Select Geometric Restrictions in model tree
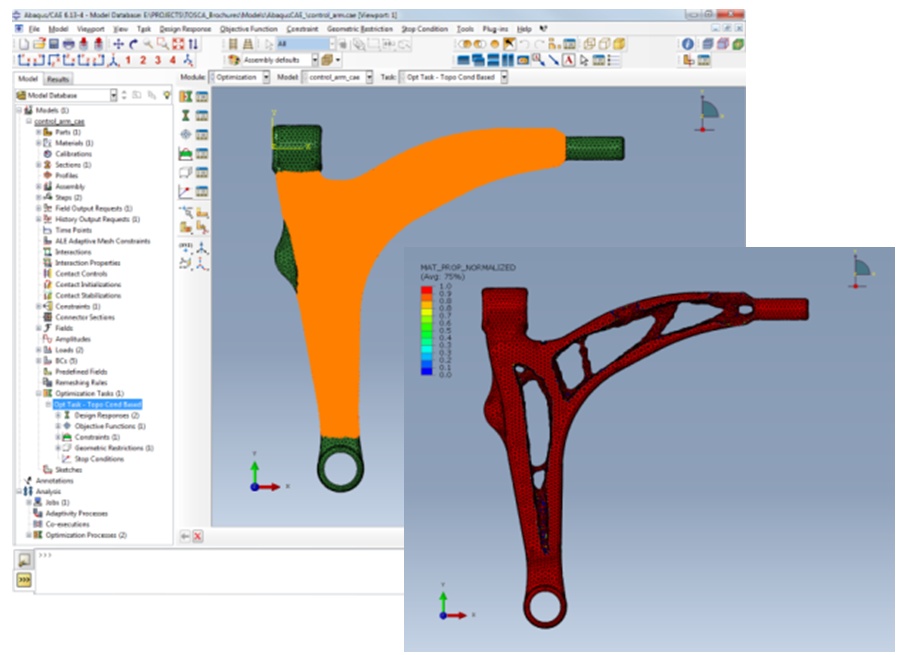 click(114, 448)
